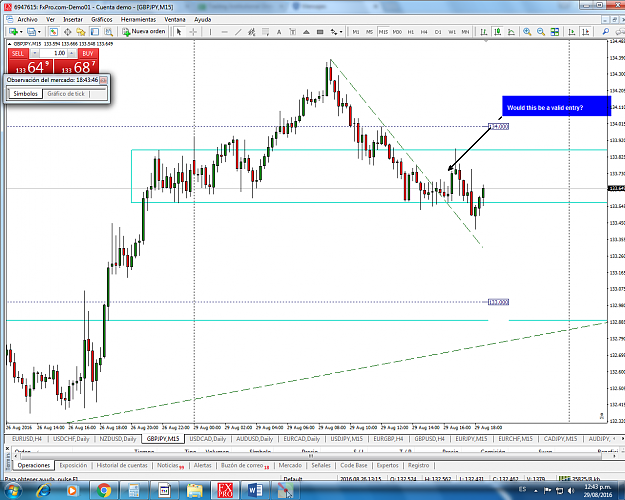Select the M1 timeframe

356,32
